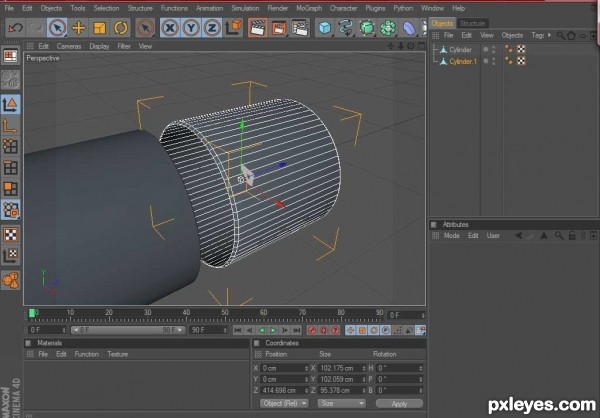Viewport: 600px width, 418px height.
Task: Click the Record keyframe red button
Action: click(312, 330)
